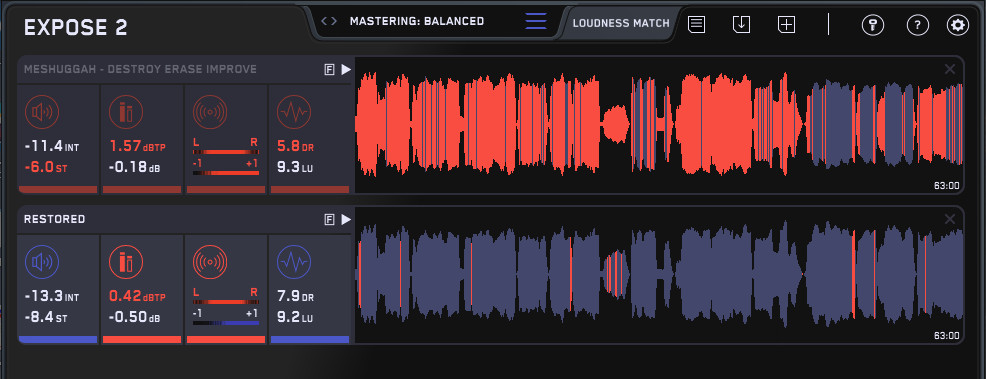The image size is (986, 379).
Task: Click red status bar under Restored peak
Action: 141,339
